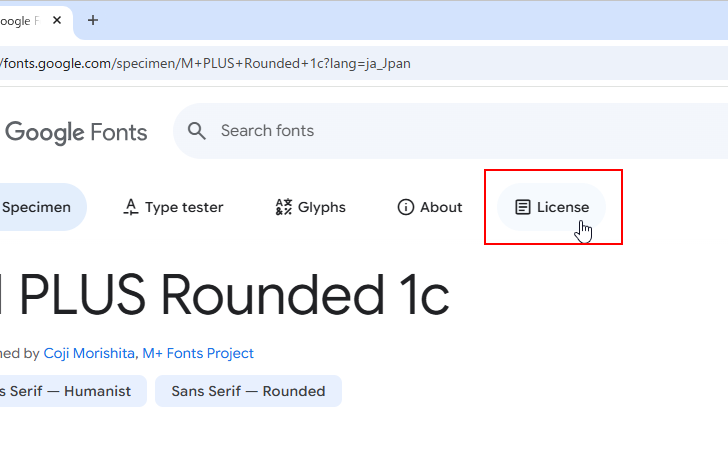Go to the About tab label
Viewport: 728px width, 460px height.
[441, 207]
